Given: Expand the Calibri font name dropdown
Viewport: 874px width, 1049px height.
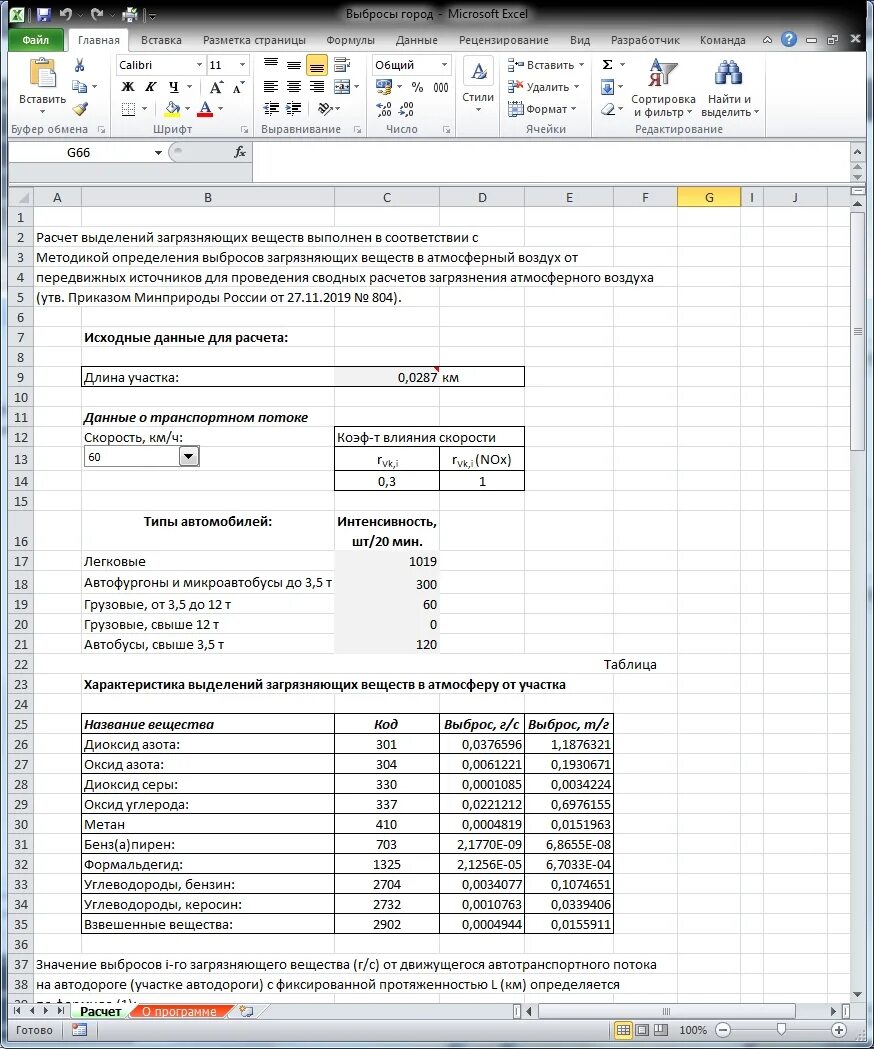Looking at the screenshot, I should click(x=199, y=65).
